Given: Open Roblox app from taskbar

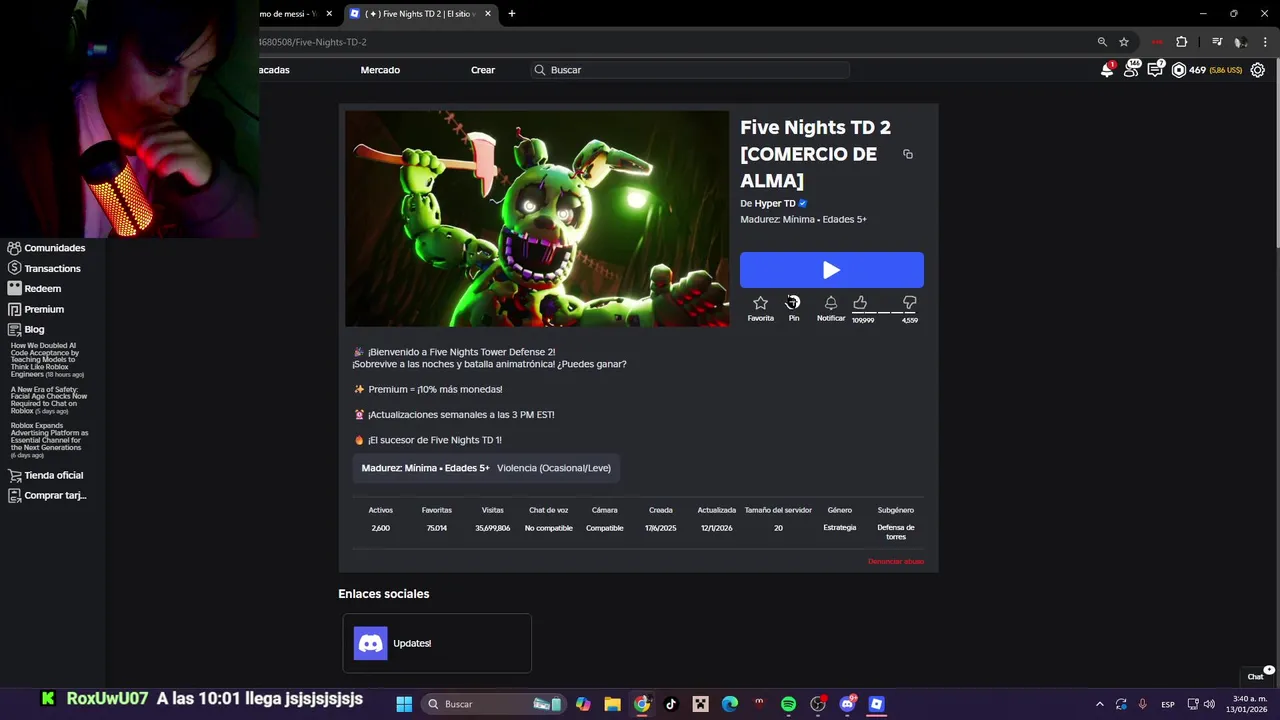Looking at the screenshot, I should point(877,704).
